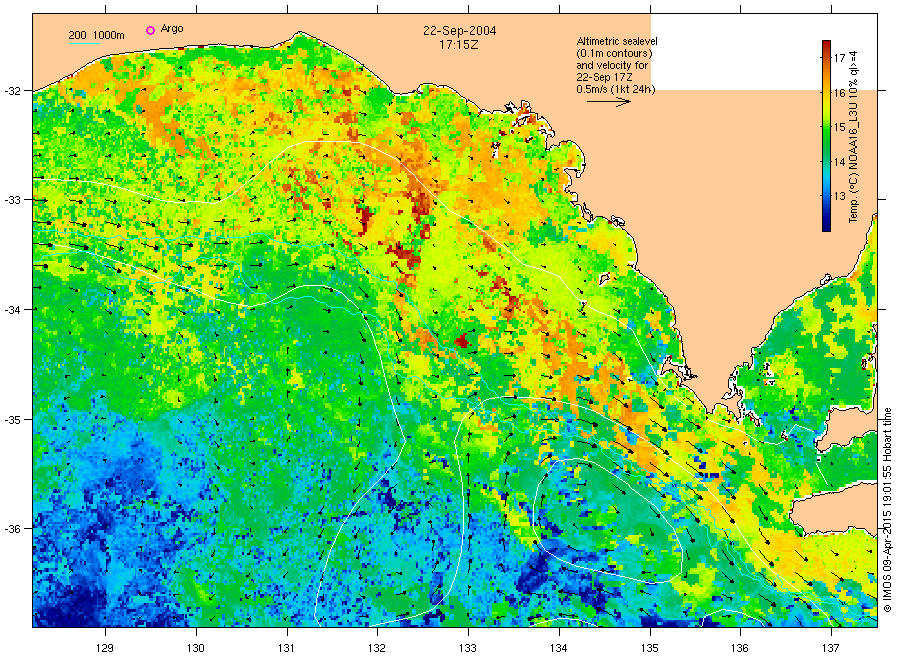Click the 'Argo' legend label
The height and width of the screenshot is (660, 900).
click(172, 29)
